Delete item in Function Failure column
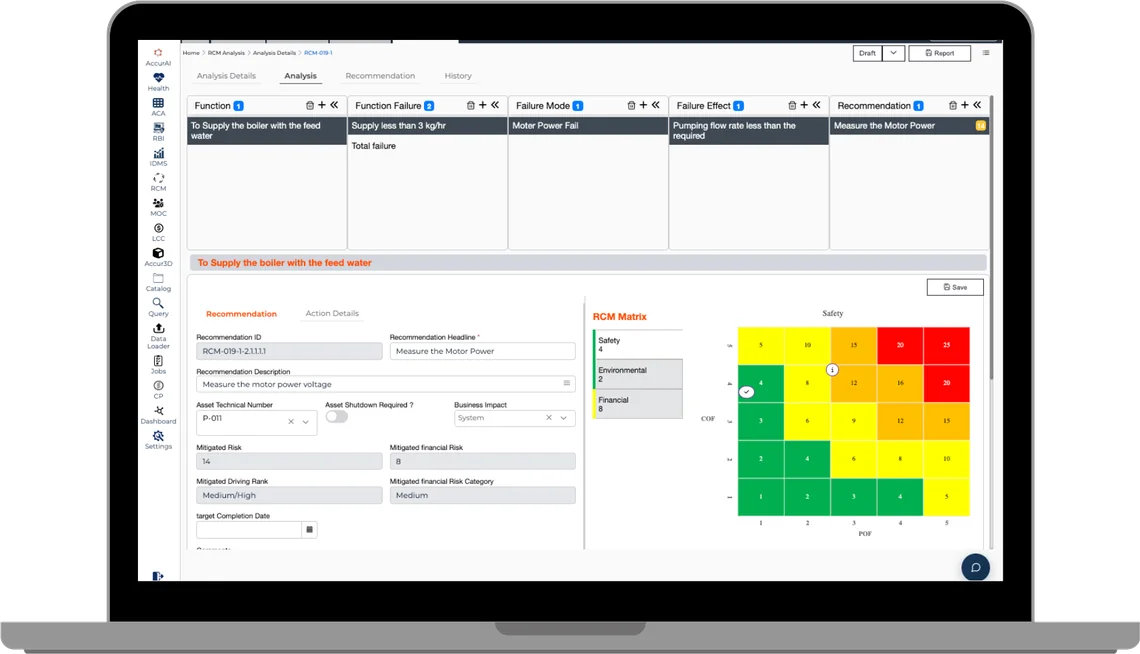 point(470,105)
